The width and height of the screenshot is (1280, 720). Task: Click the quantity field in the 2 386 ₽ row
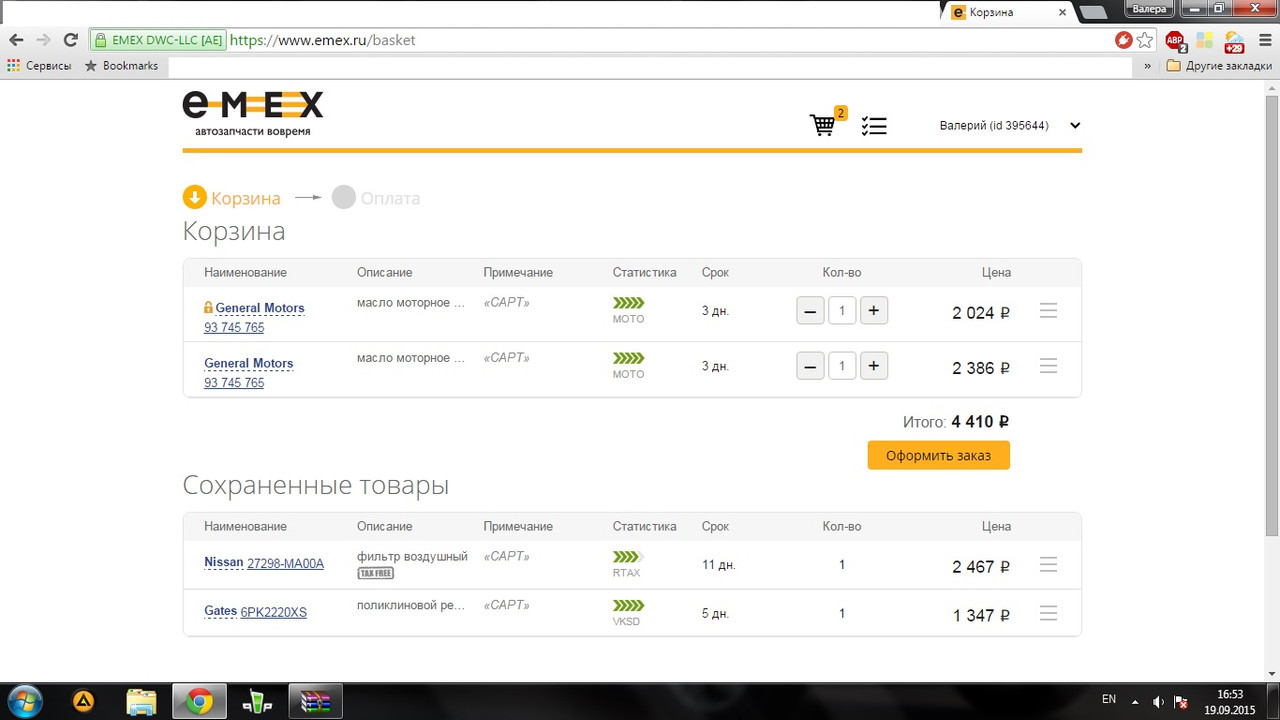(x=842, y=366)
